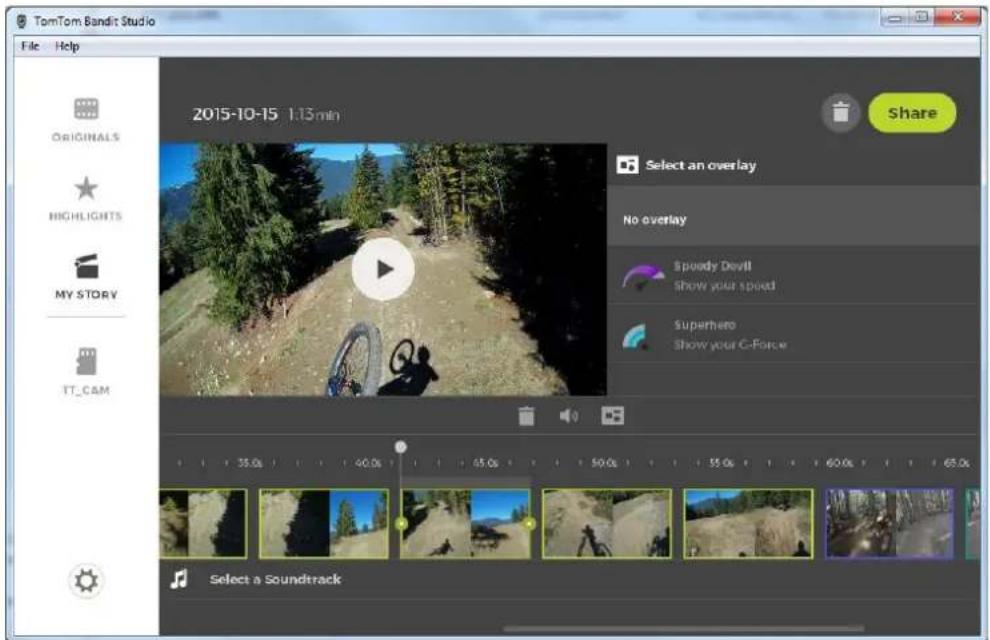The height and width of the screenshot is (640, 990).
Task: Click the soundtrack music note icon
Action: (179, 579)
